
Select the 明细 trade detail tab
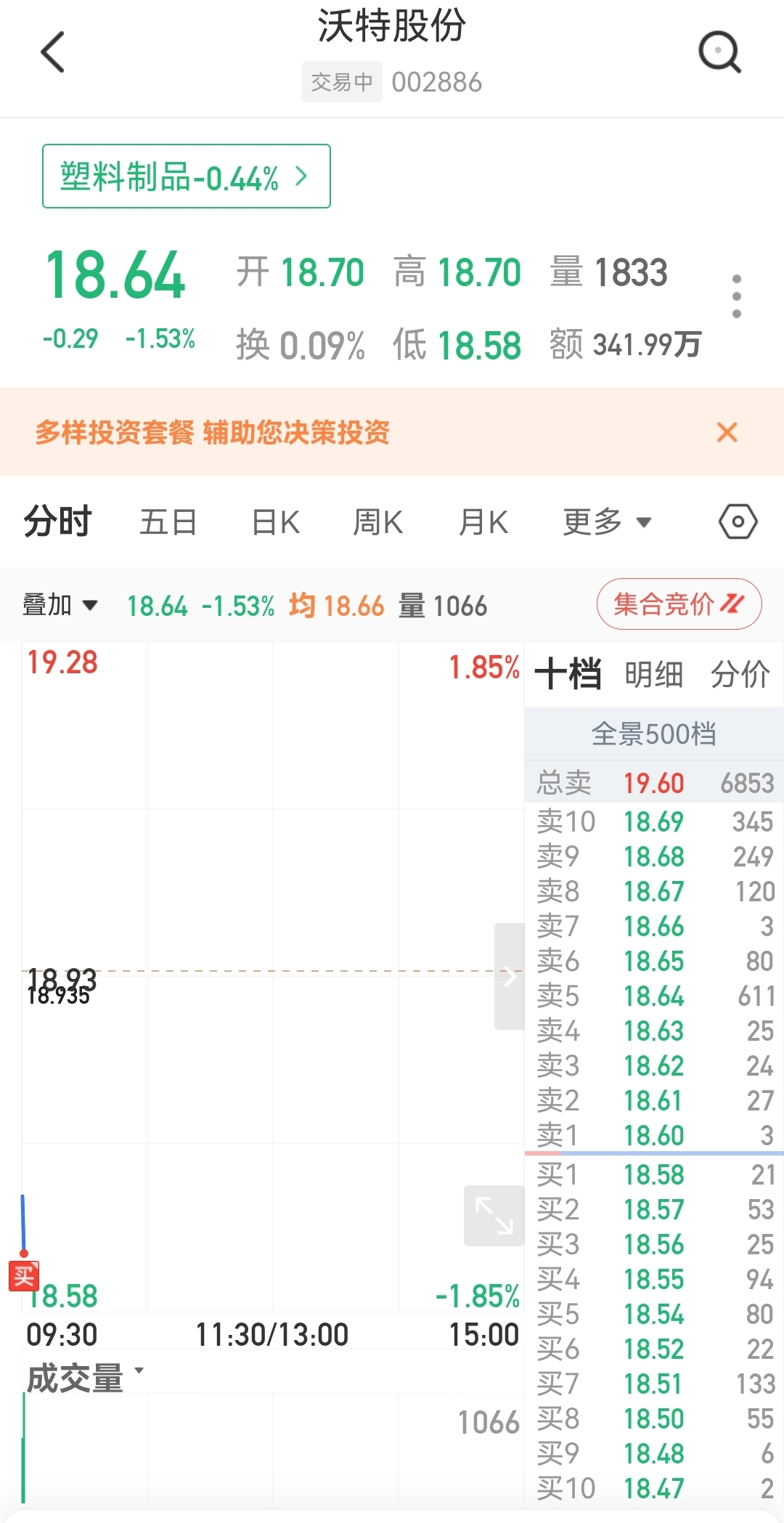click(x=654, y=674)
